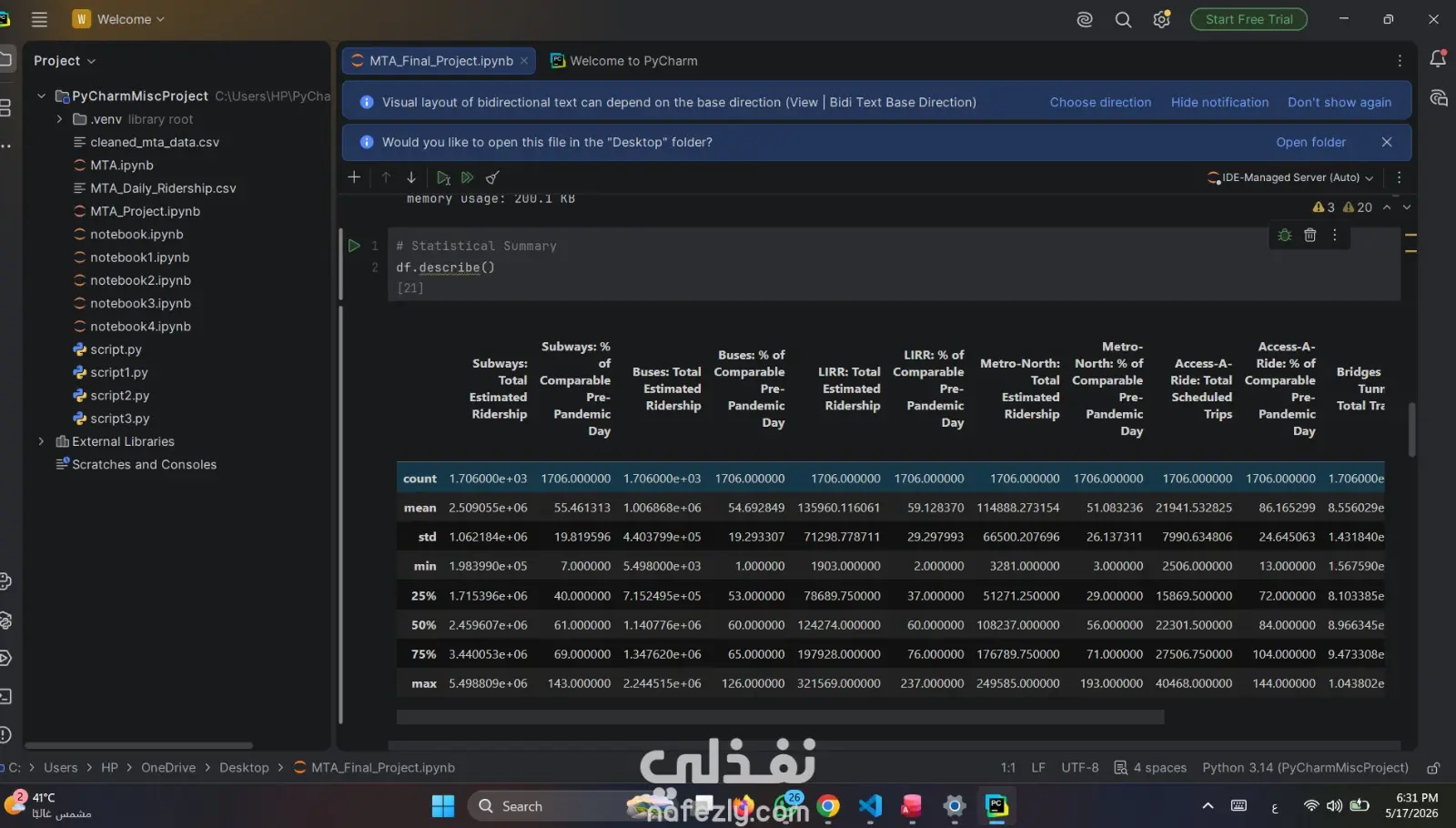Expand External Libraries node

(41, 441)
